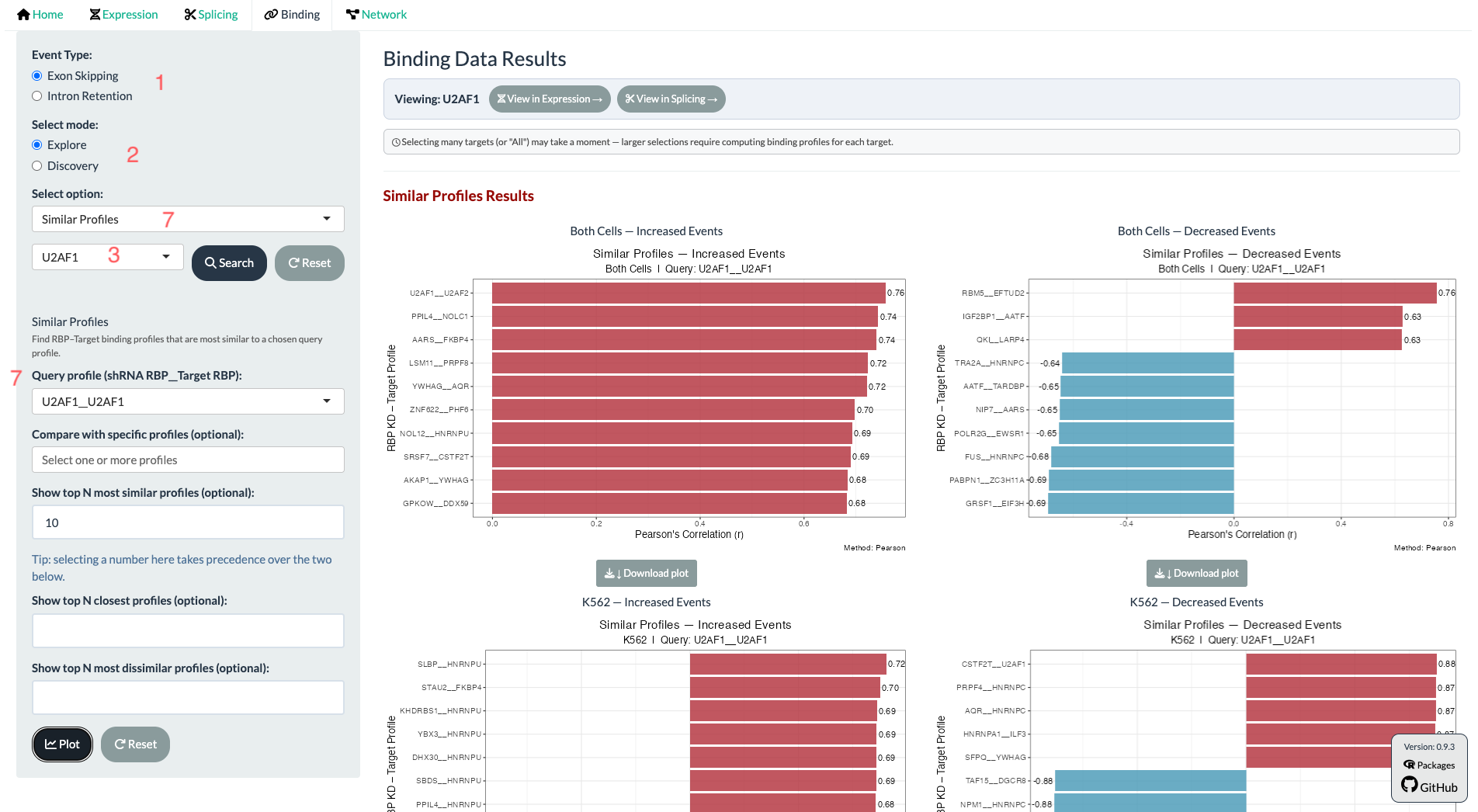Choose Discovery select mode

36,166
